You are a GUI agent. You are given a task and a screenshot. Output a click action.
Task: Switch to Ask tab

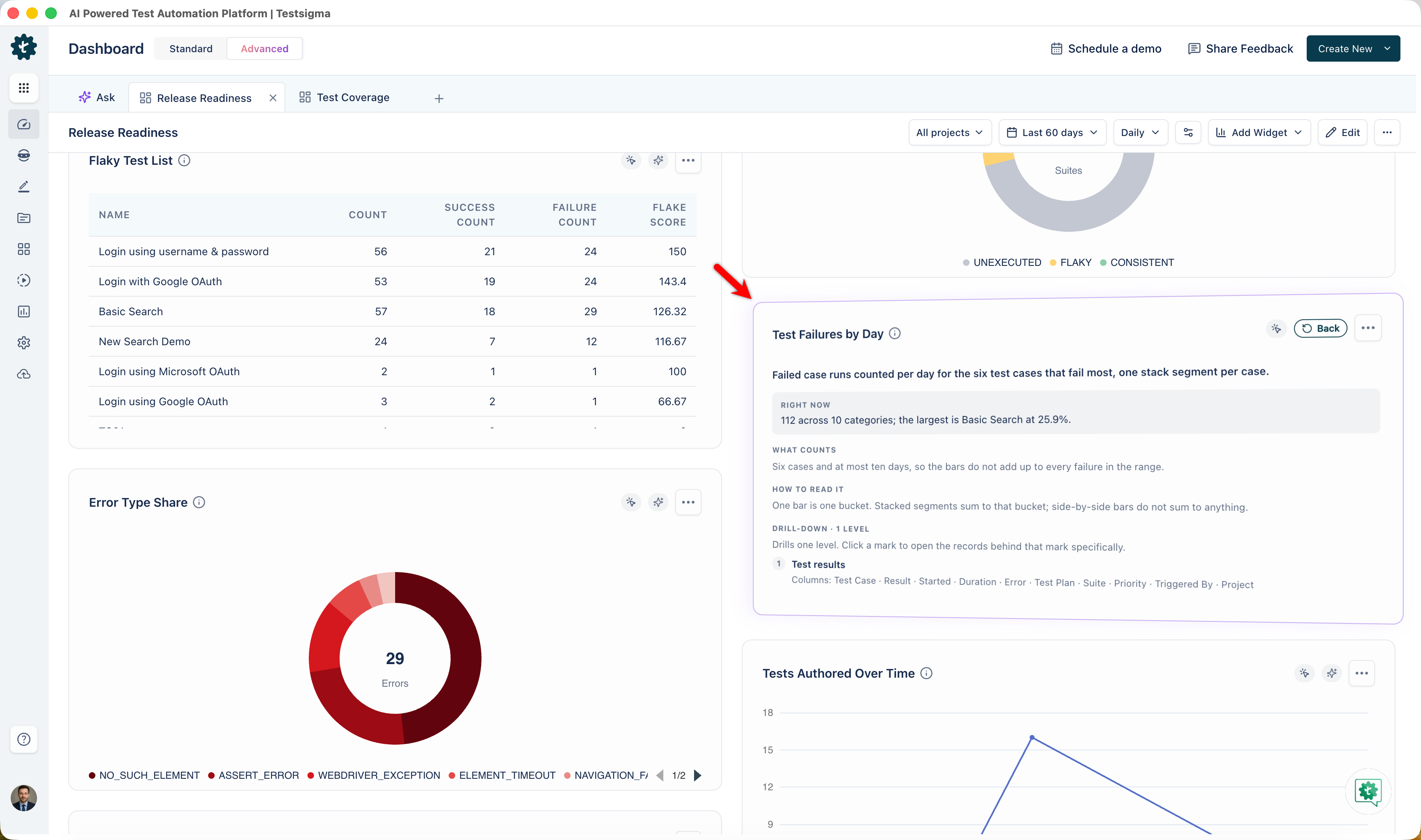[x=97, y=97]
